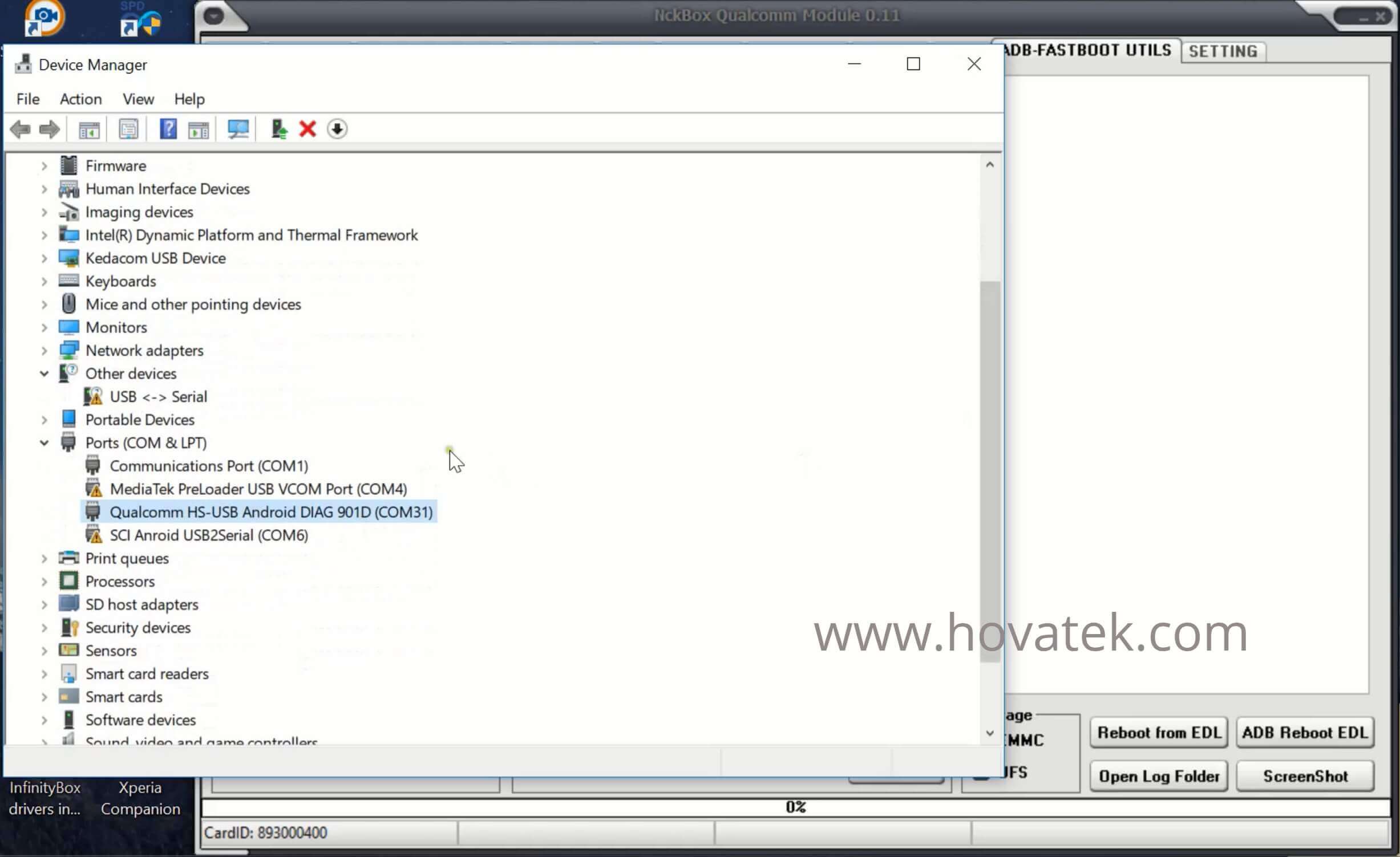Screen dimensions: 1400x857
Task: Click the USB <-> Serial warning device icon
Action: (93, 396)
